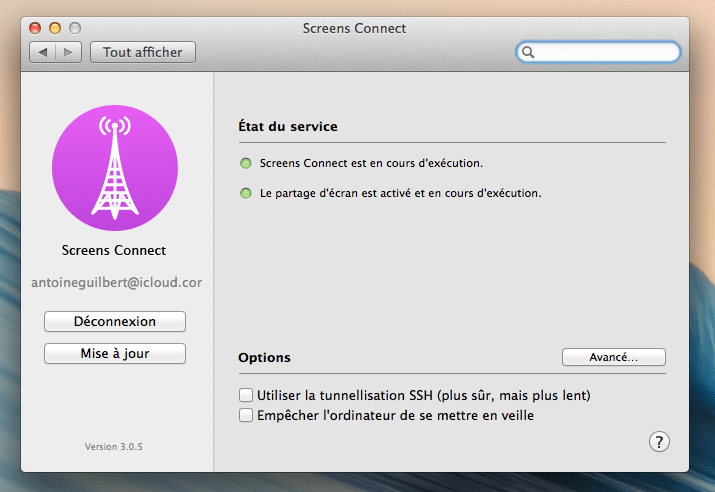The image size is (715, 492).
Task: Click the Screens Connect tower logo
Action: 115,168
